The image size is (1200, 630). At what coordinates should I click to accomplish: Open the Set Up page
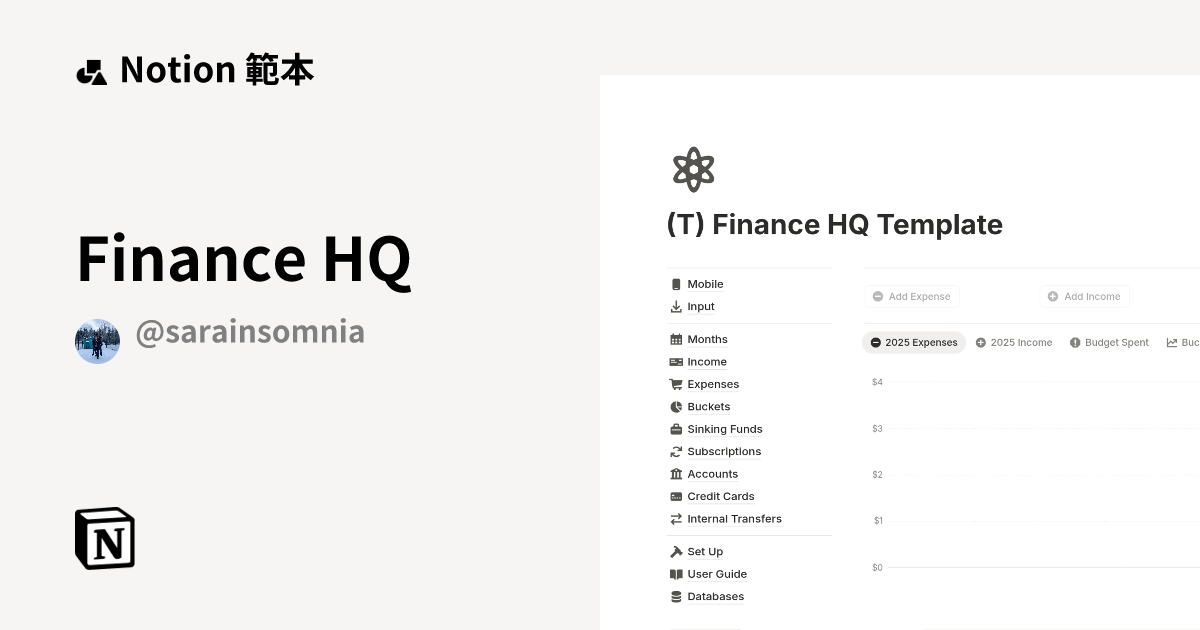coord(704,551)
